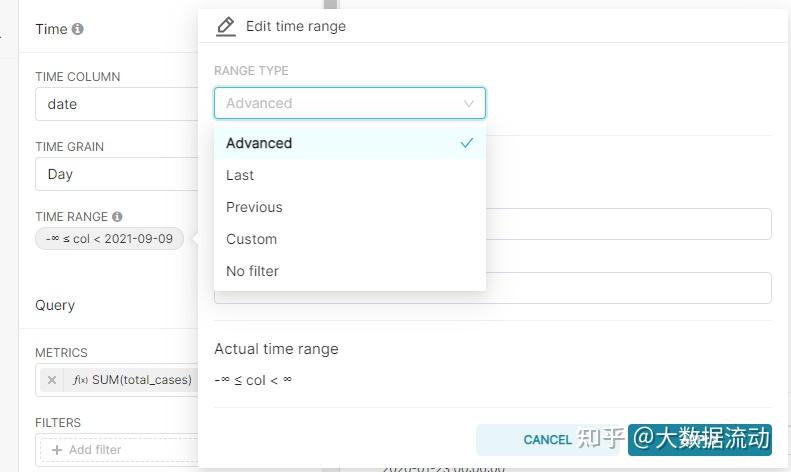Screen dimensions: 791x472
Task: Click the Range Type dropdown arrow
Action: (x=469, y=103)
